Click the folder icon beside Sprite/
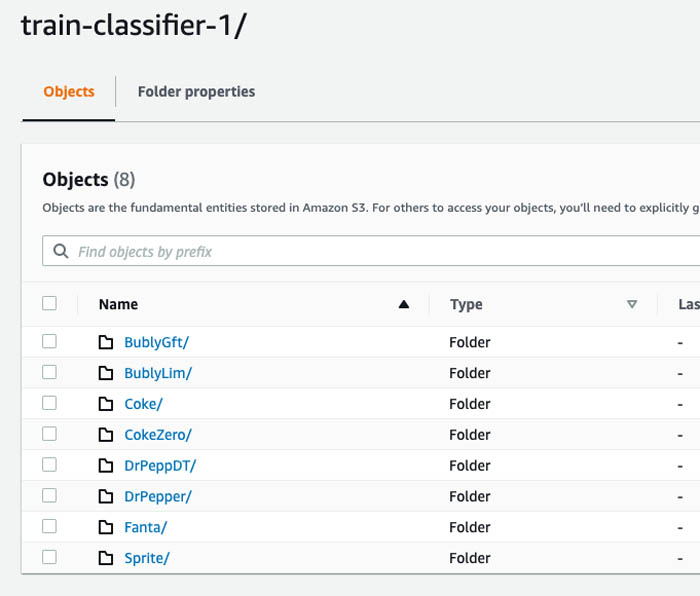This screenshot has width=700, height=596. [x=106, y=558]
